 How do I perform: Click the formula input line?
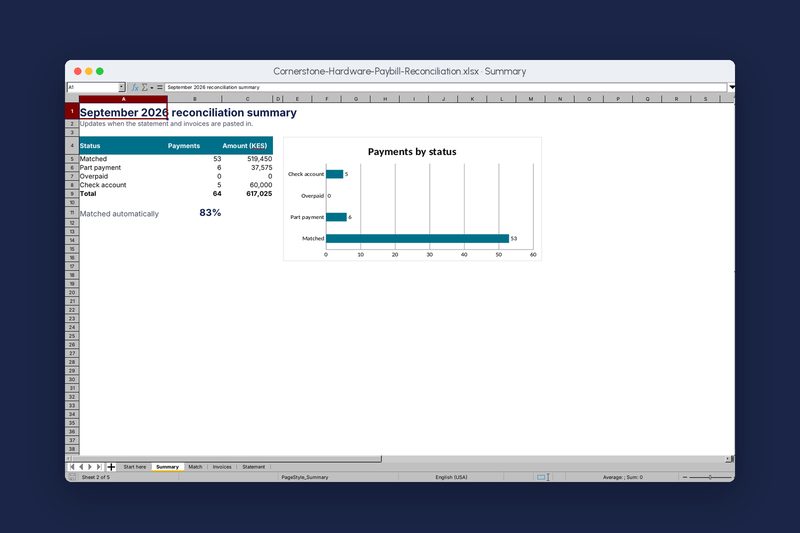446,87
